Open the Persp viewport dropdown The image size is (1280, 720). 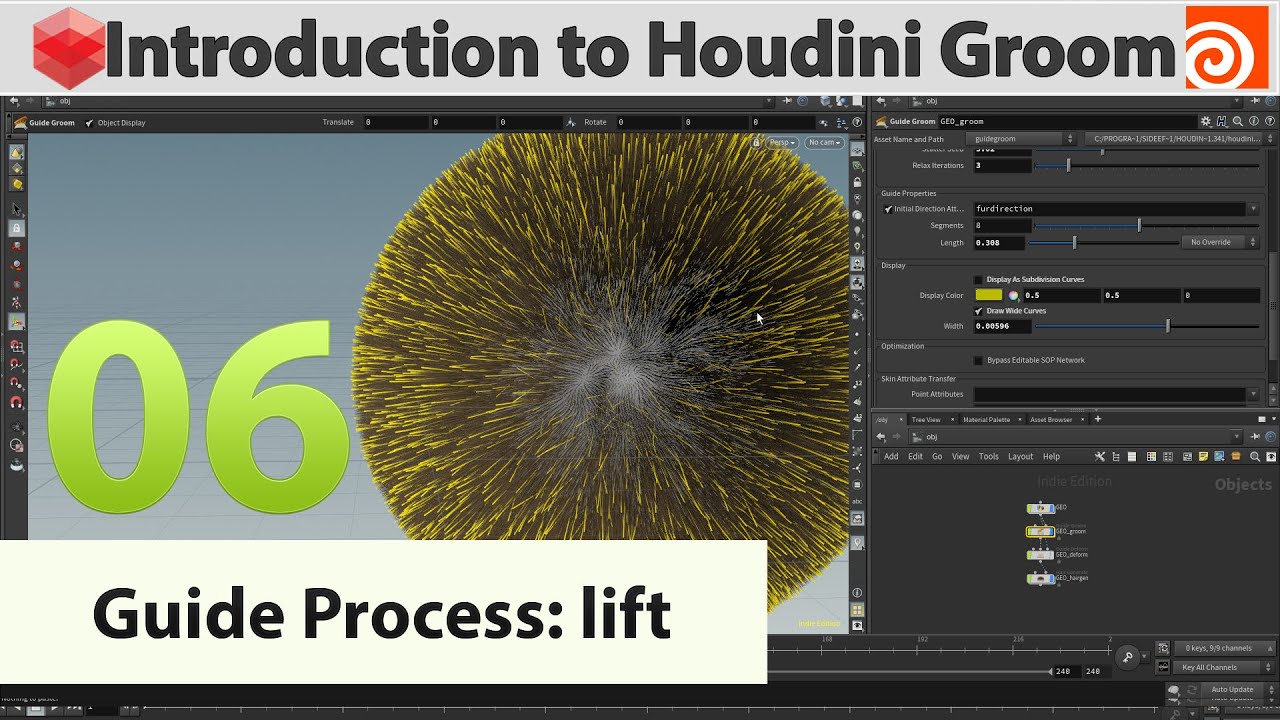[783, 143]
